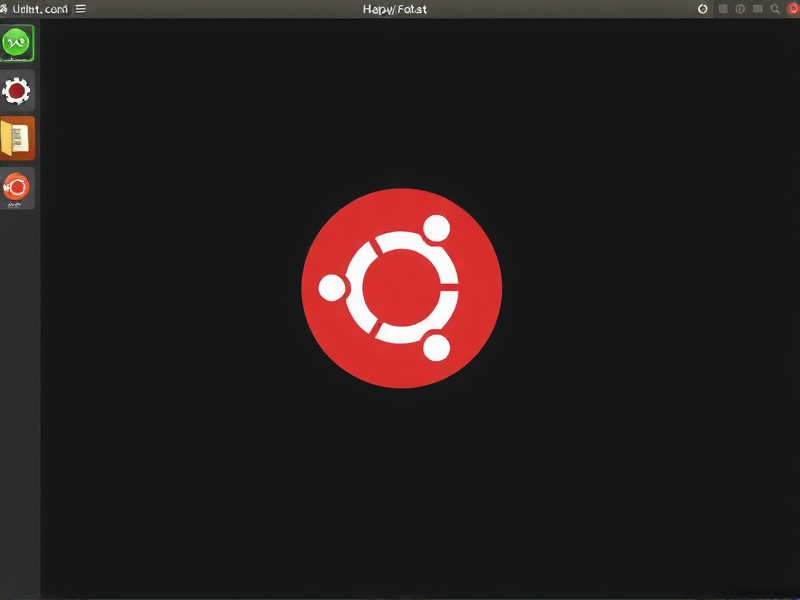Click the gray square tray icon
The height and width of the screenshot is (600, 800).
723,9
